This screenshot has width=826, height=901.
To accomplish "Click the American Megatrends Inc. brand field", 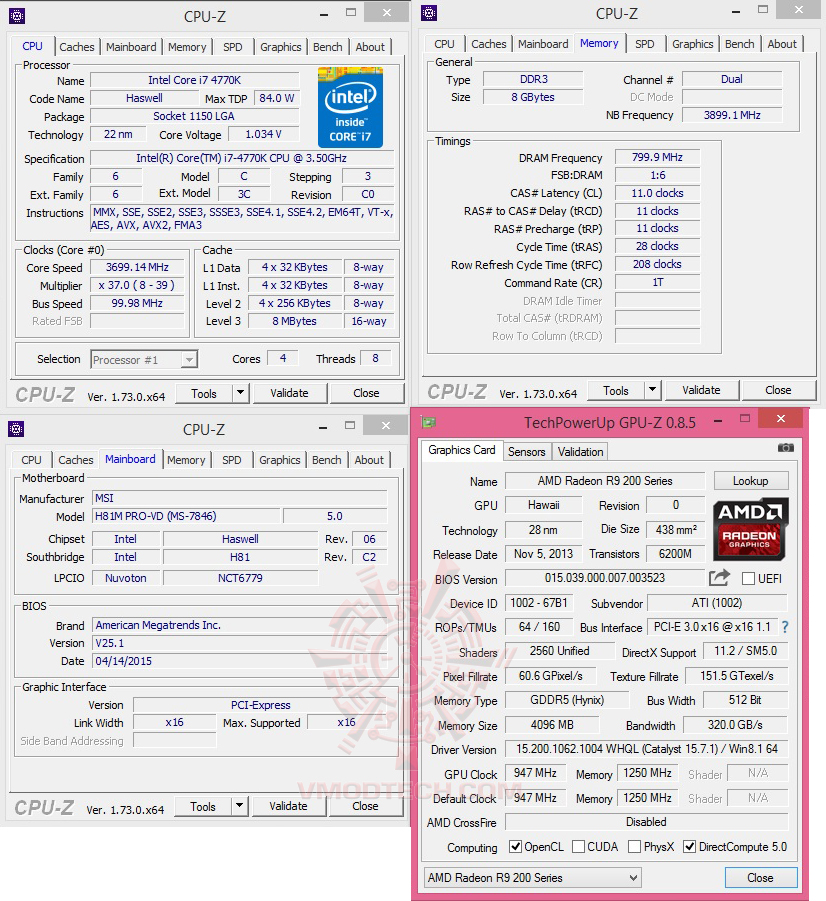I will [240, 625].
